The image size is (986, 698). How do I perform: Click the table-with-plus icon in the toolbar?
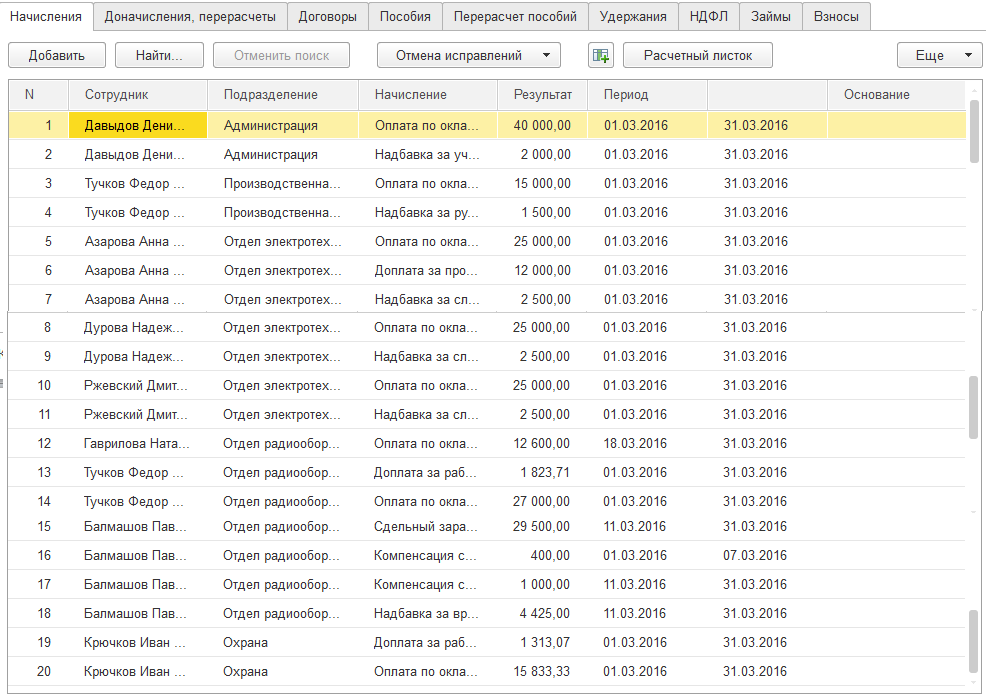(x=600, y=55)
